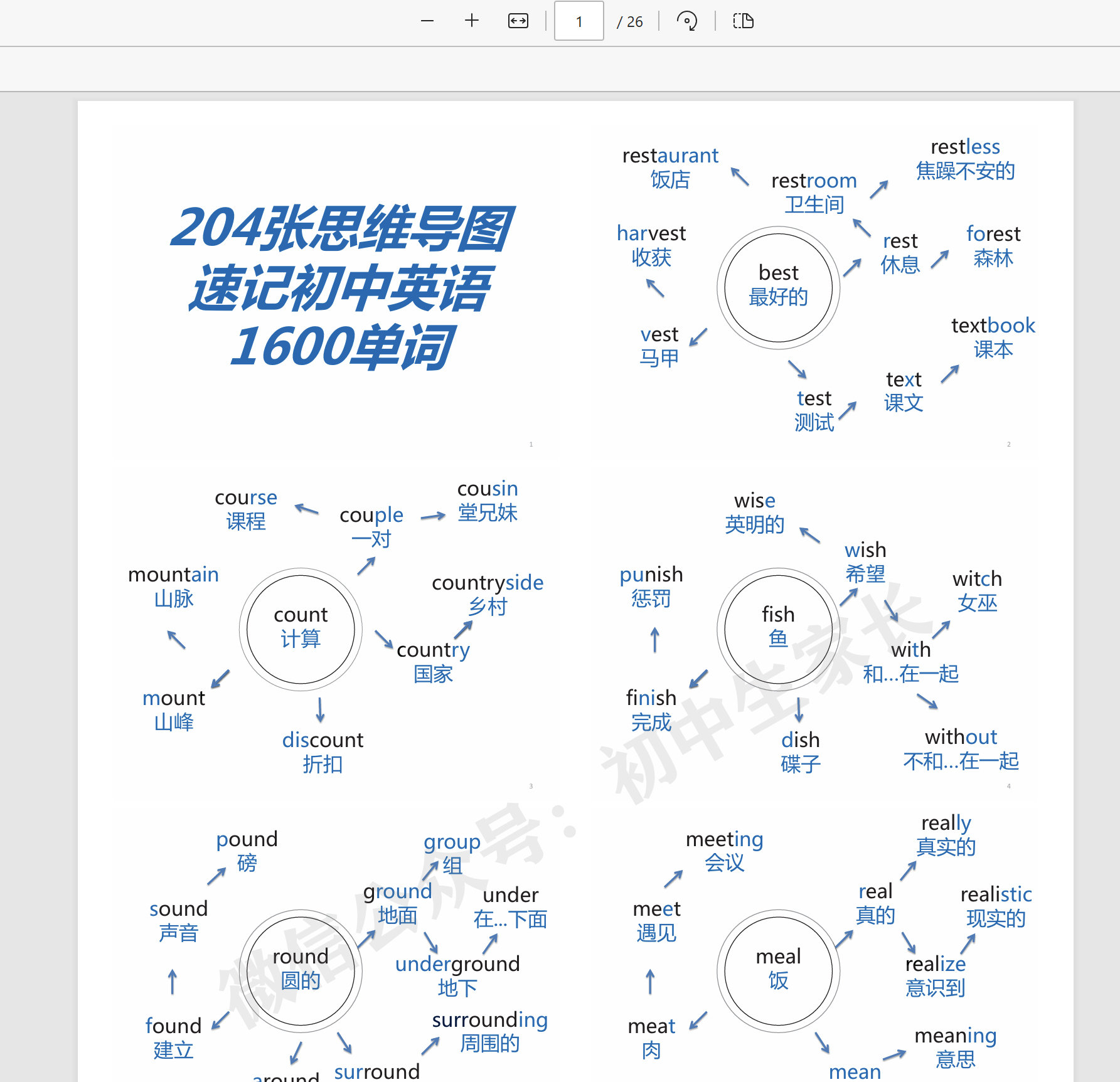Click the word 'finish'

coord(651,697)
